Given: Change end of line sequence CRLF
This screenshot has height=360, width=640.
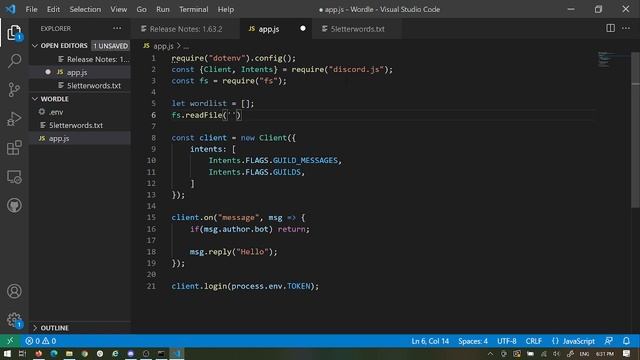Looking at the screenshot, I should (533, 341).
